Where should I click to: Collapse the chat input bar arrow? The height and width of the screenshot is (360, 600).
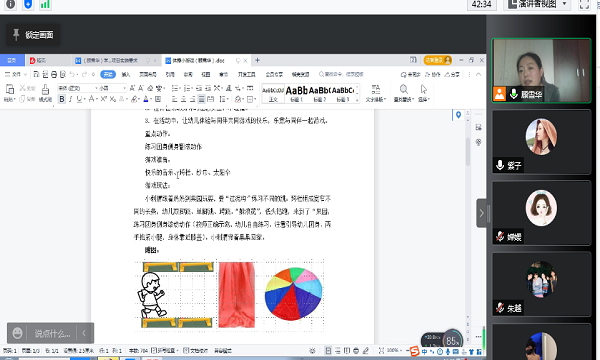[x=84, y=333]
